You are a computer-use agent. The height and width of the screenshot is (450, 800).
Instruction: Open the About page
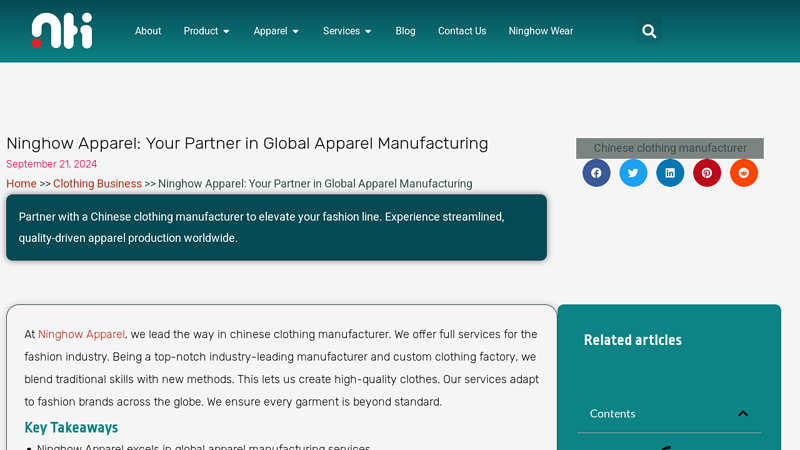[148, 31]
